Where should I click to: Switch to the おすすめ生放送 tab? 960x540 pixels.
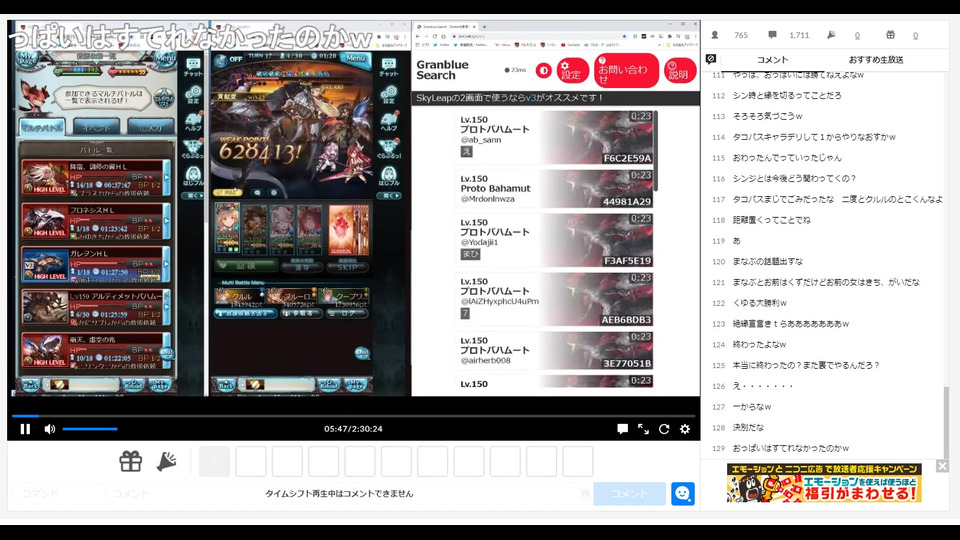point(876,59)
